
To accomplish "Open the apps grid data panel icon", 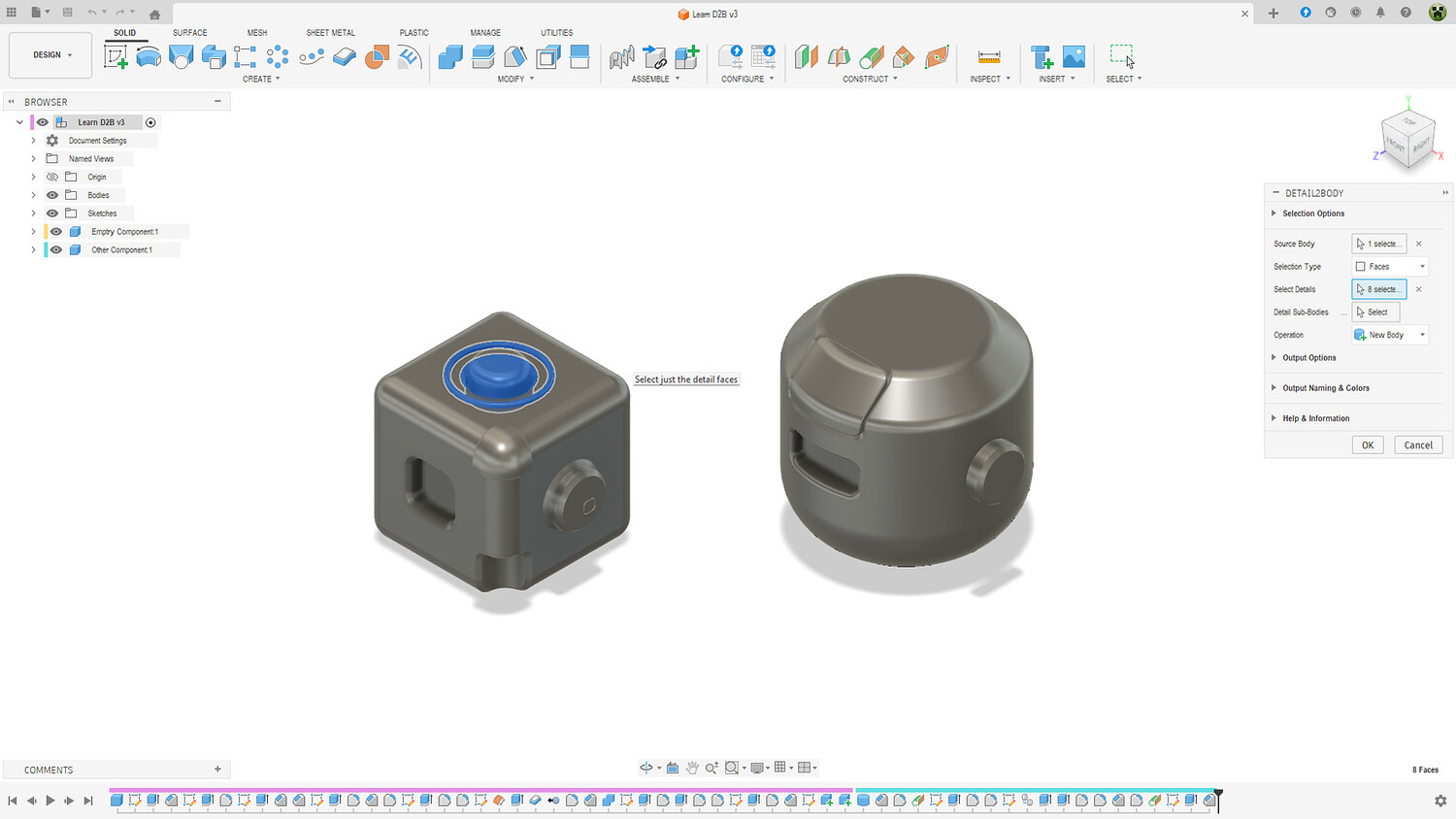I will tap(12, 13).
